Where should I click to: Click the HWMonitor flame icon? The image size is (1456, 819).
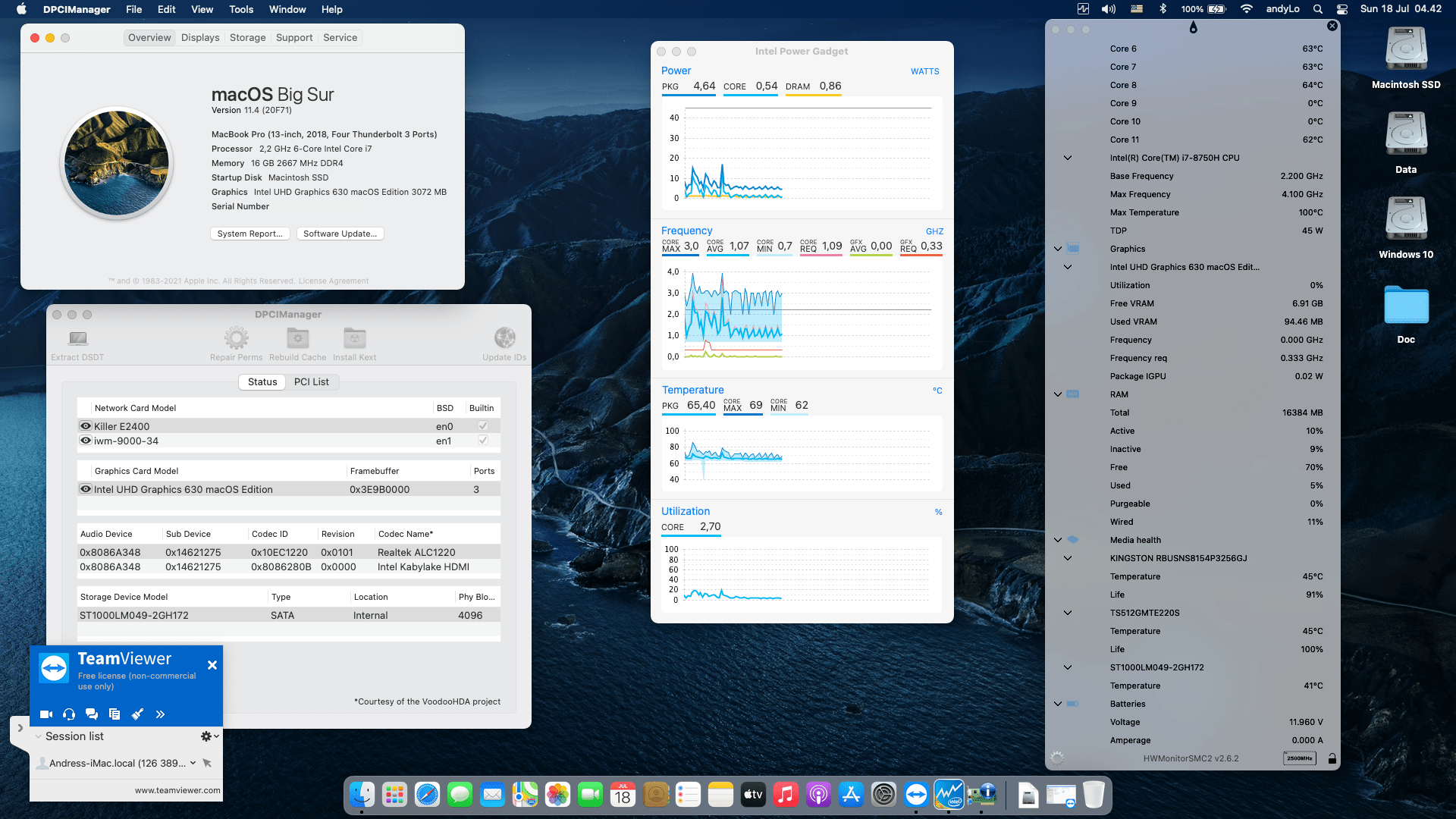(x=1193, y=28)
